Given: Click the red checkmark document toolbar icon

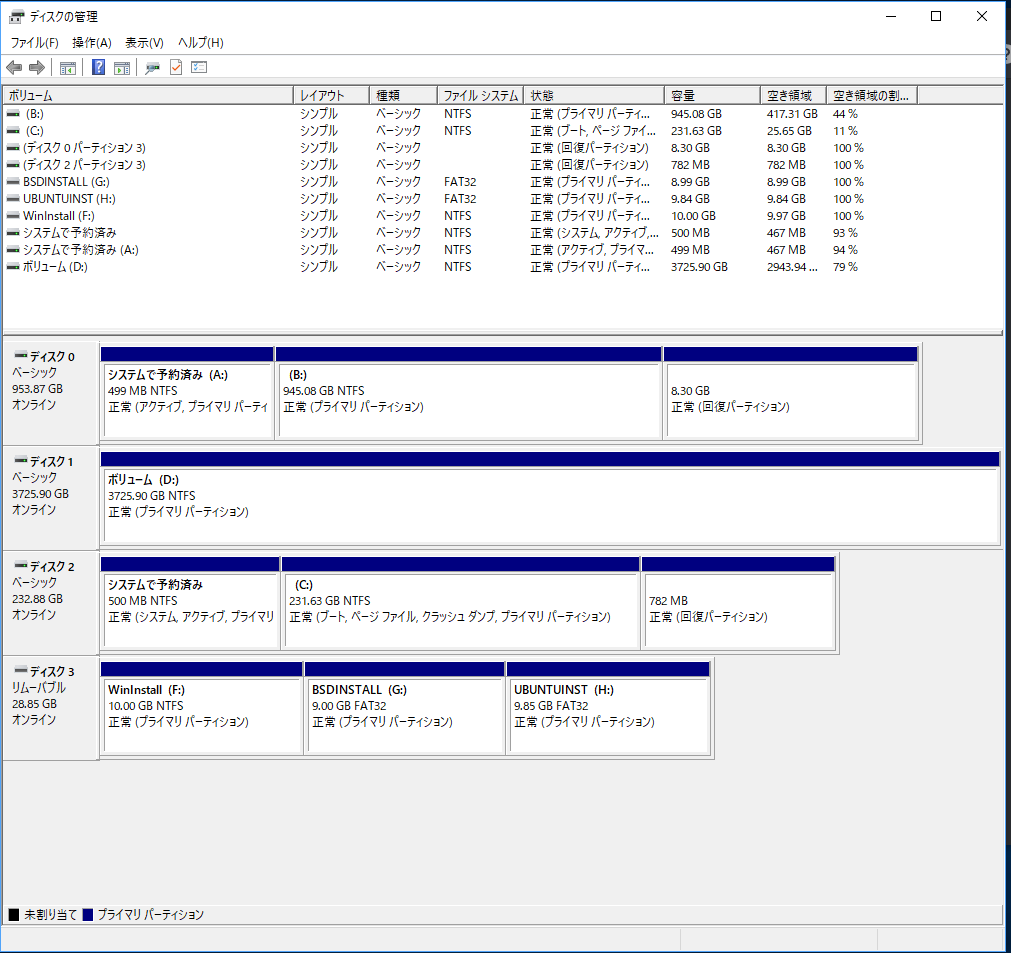Looking at the screenshot, I should pyautogui.click(x=176, y=67).
